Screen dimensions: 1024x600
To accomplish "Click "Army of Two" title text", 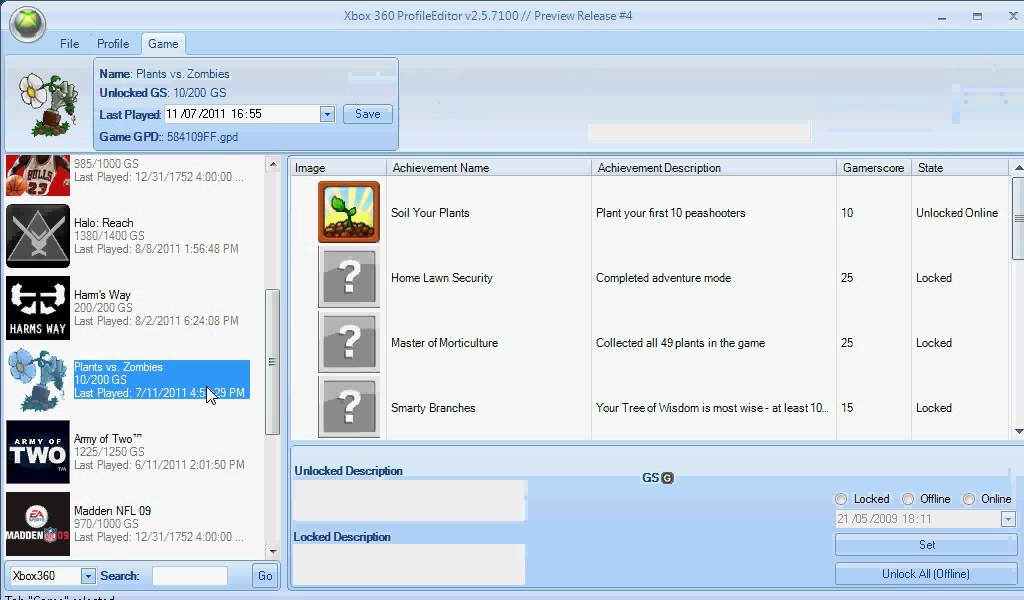I will 108,439.
